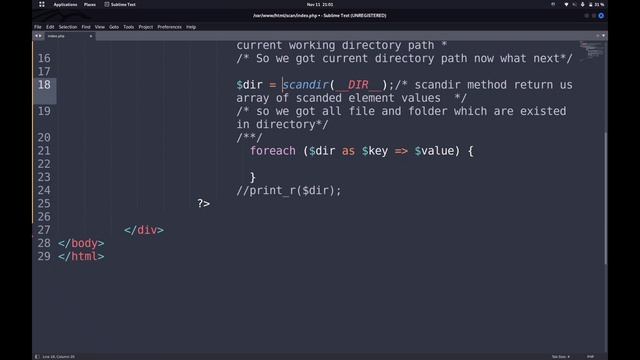The height and width of the screenshot is (360, 640).
Task: Click the tab navigation arrows at left
Action: pos(38,36)
